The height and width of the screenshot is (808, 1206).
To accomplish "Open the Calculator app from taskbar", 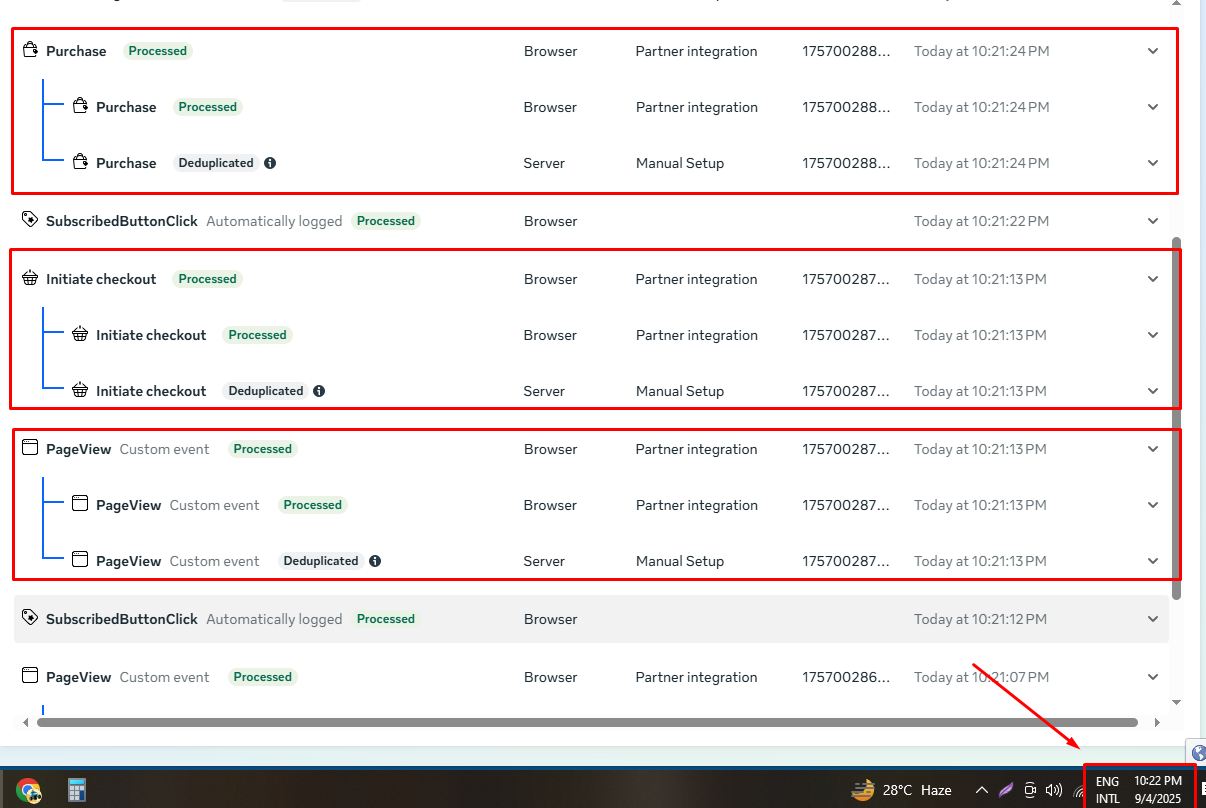I will 77,790.
